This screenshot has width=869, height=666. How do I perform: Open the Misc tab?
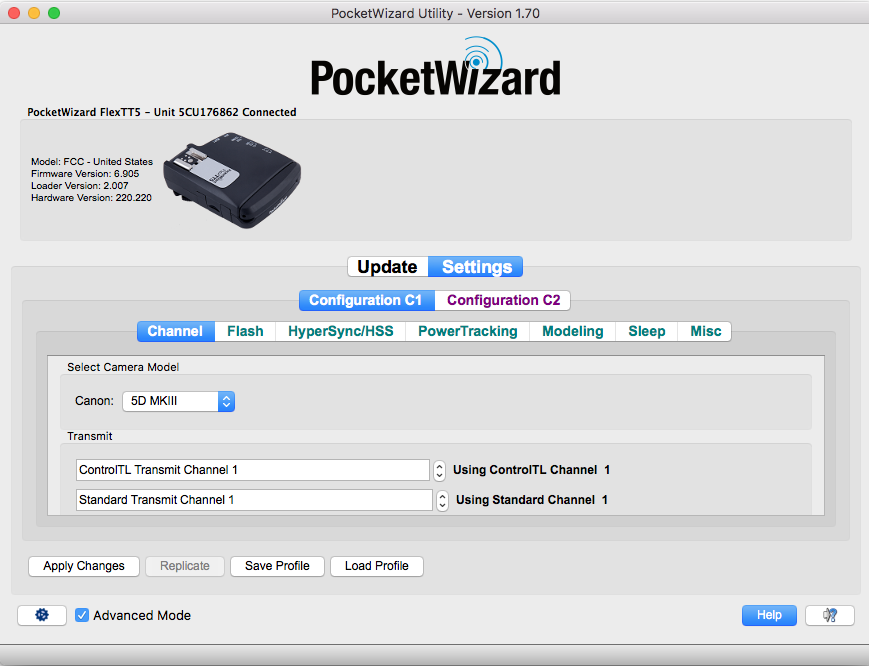click(x=705, y=331)
